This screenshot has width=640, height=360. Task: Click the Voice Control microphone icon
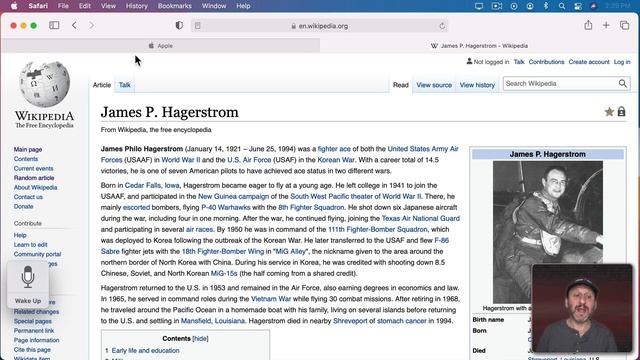(28, 277)
